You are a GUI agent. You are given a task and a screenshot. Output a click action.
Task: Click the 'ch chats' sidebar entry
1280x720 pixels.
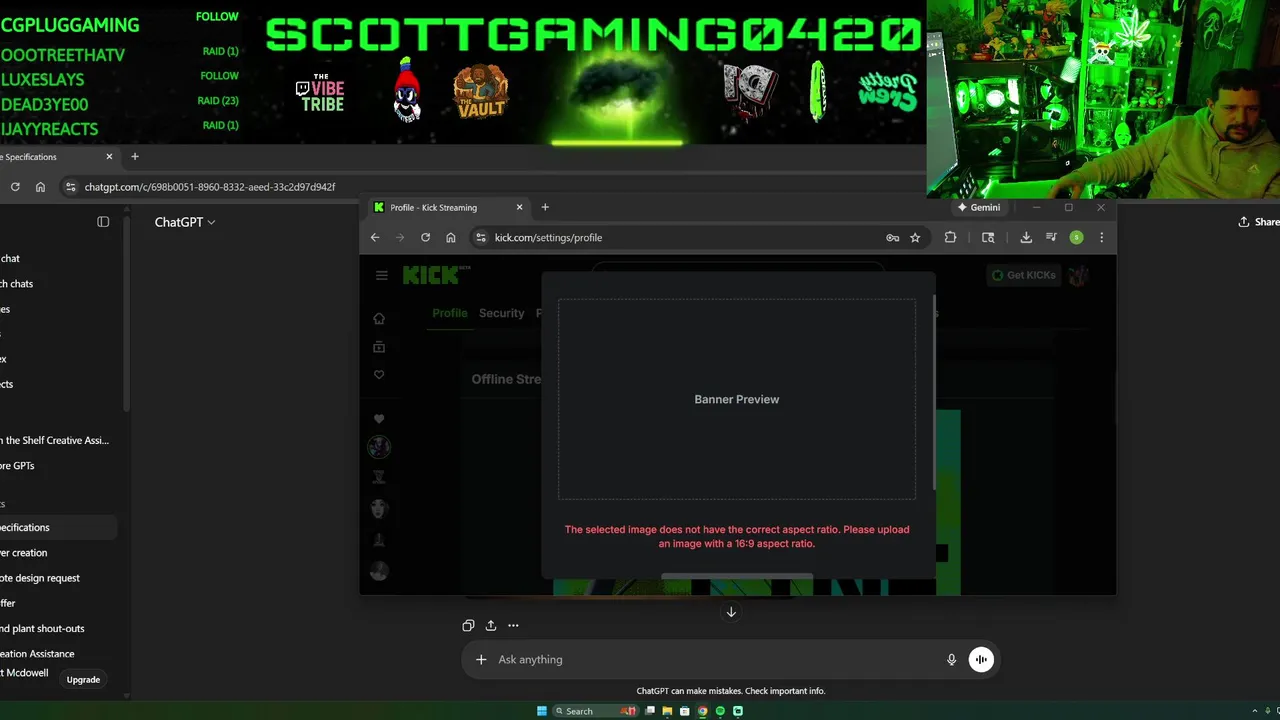[17, 284]
